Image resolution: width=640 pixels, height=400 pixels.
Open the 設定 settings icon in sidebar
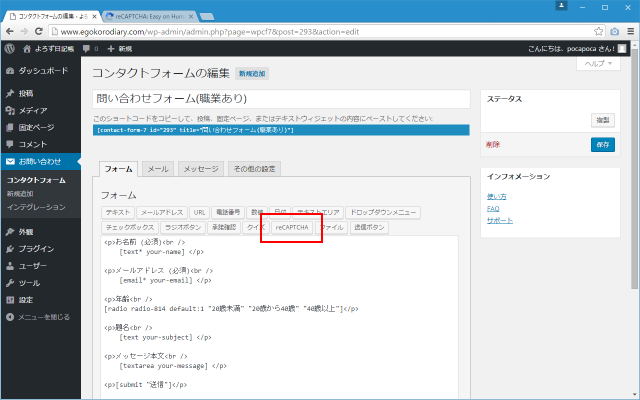(10, 300)
